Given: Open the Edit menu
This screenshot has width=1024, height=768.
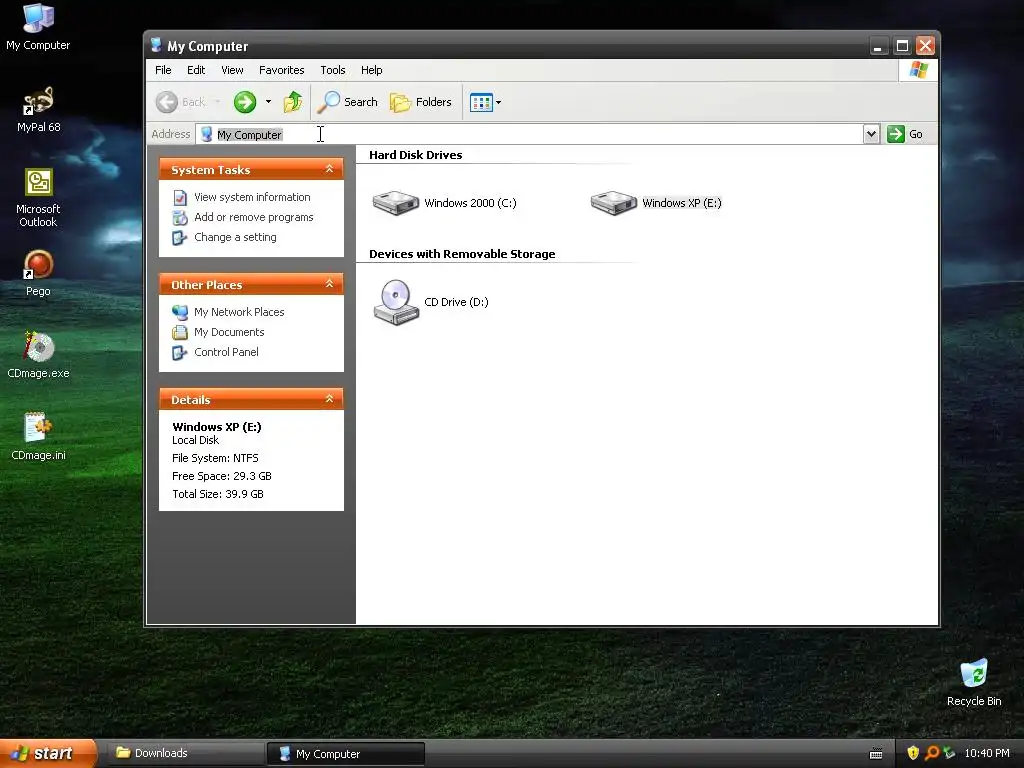Looking at the screenshot, I should (x=196, y=70).
